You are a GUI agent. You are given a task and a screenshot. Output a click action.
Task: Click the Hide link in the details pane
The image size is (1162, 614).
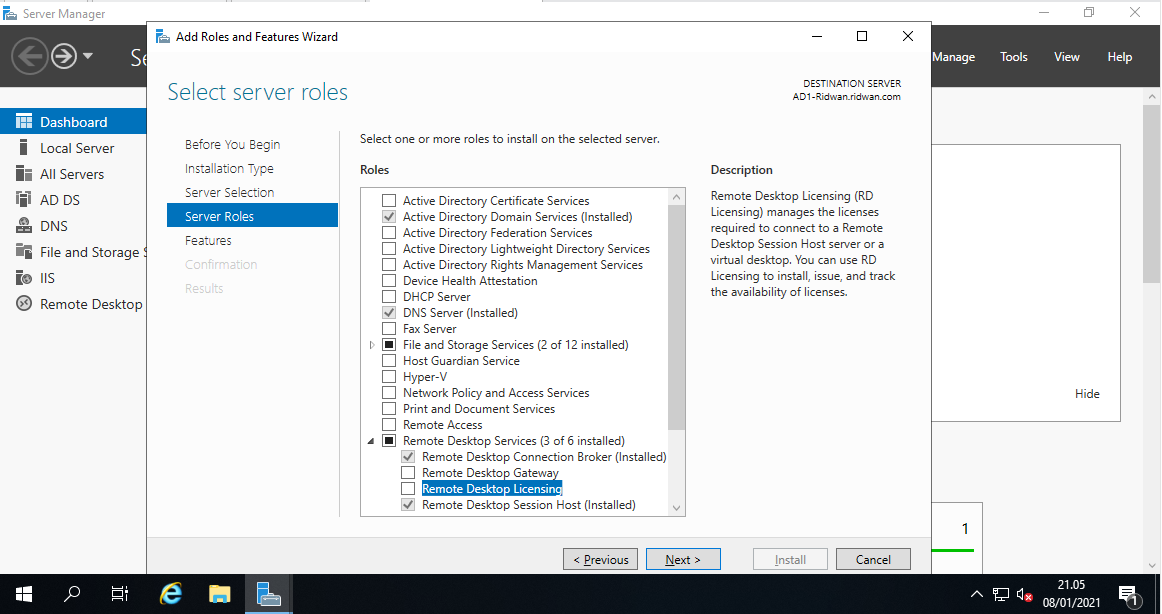coord(1087,393)
